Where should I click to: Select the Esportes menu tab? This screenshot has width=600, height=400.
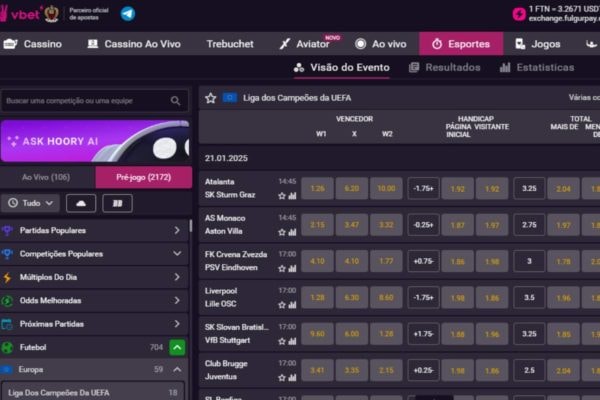point(461,44)
